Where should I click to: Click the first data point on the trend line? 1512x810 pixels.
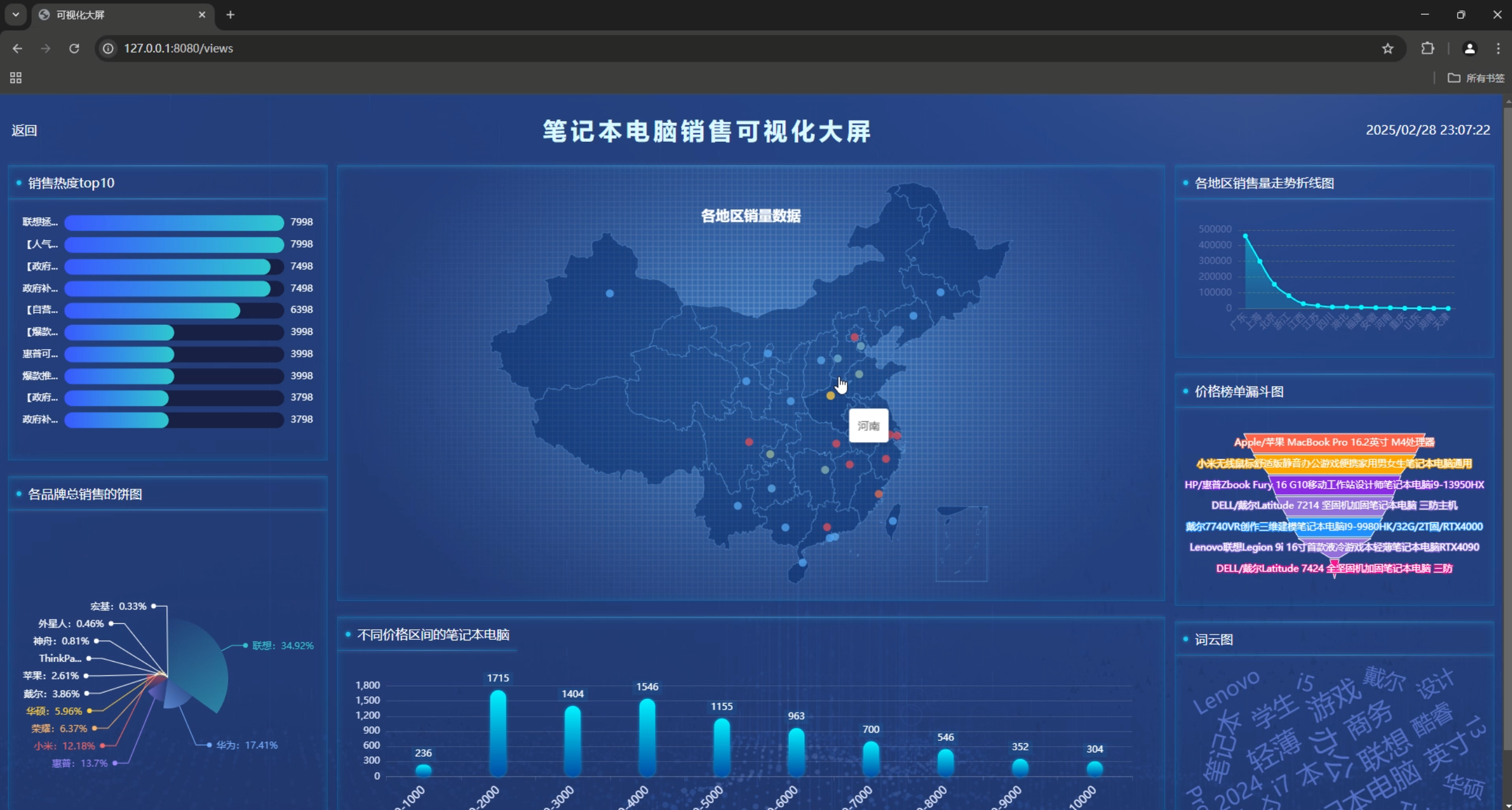(1246, 236)
